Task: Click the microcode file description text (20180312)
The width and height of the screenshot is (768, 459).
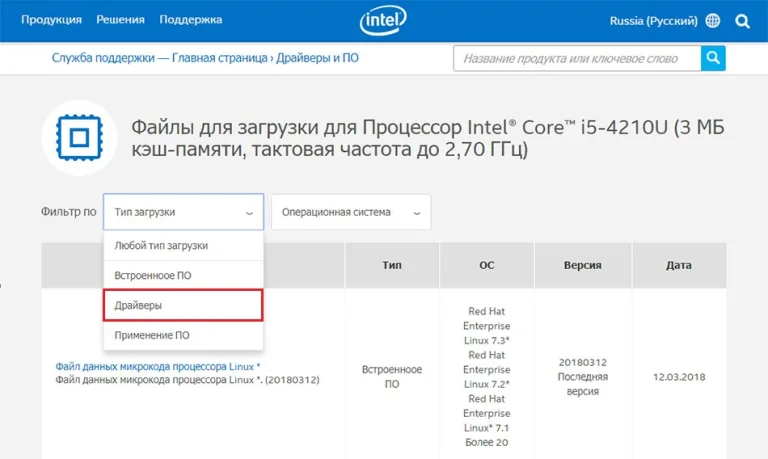Action: 187,380
